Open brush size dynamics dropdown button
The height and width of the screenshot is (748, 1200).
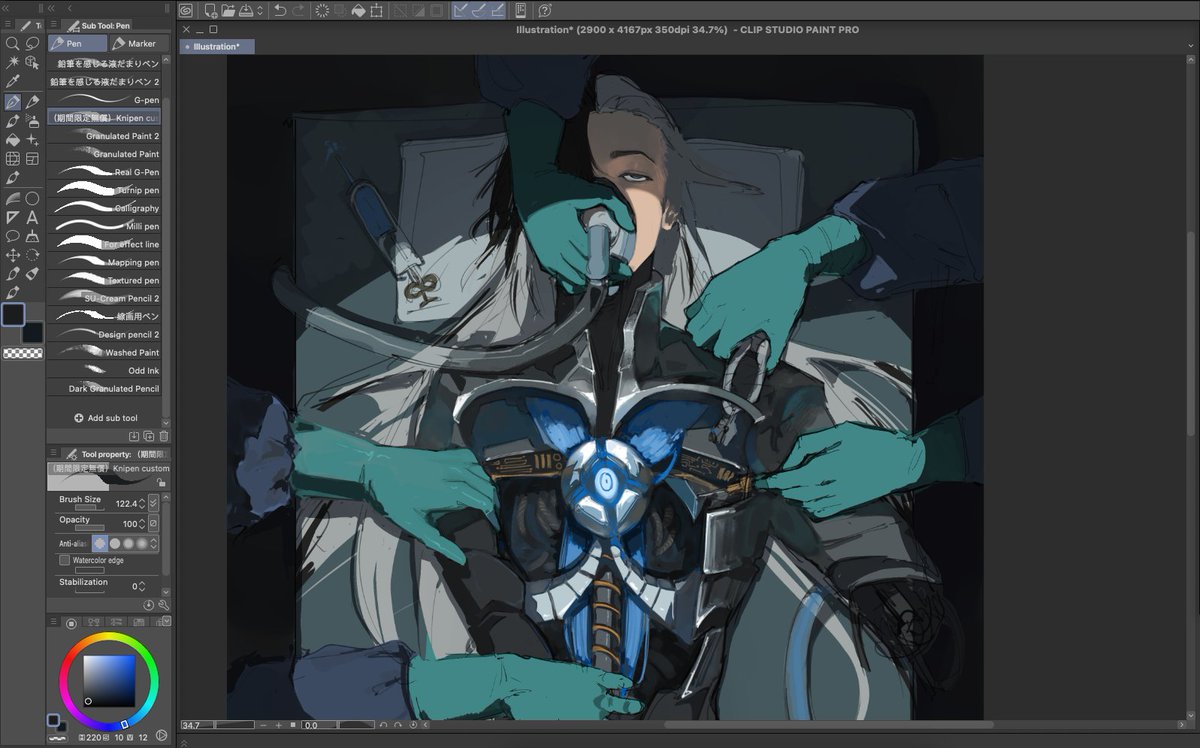(x=153, y=502)
